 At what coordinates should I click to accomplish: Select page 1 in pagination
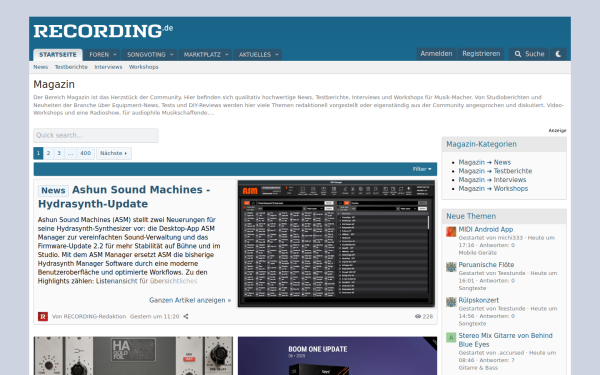click(x=38, y=153)
